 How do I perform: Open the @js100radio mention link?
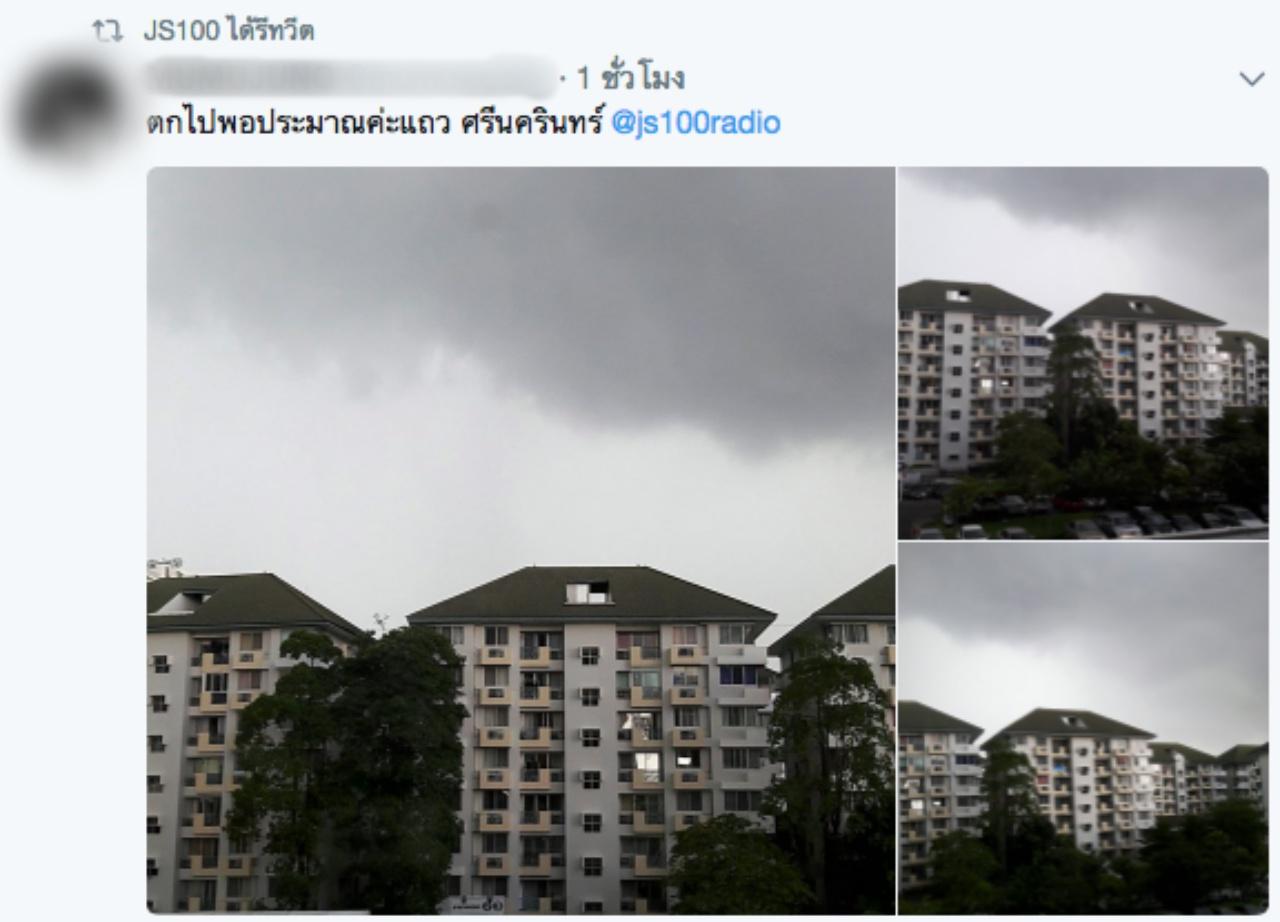[695, 123]
